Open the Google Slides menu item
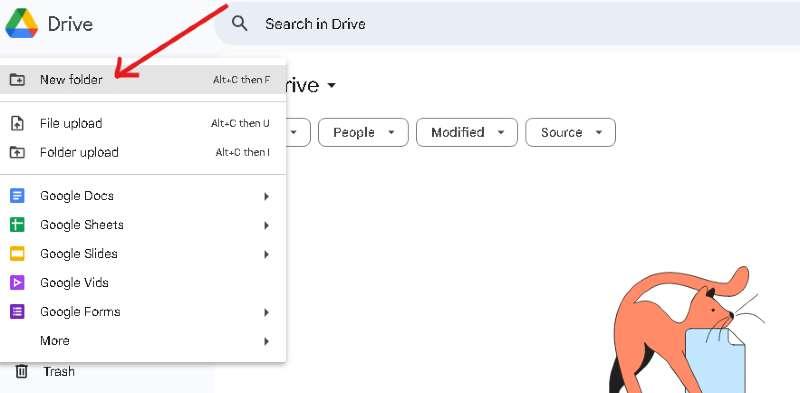 pos(143,254)
